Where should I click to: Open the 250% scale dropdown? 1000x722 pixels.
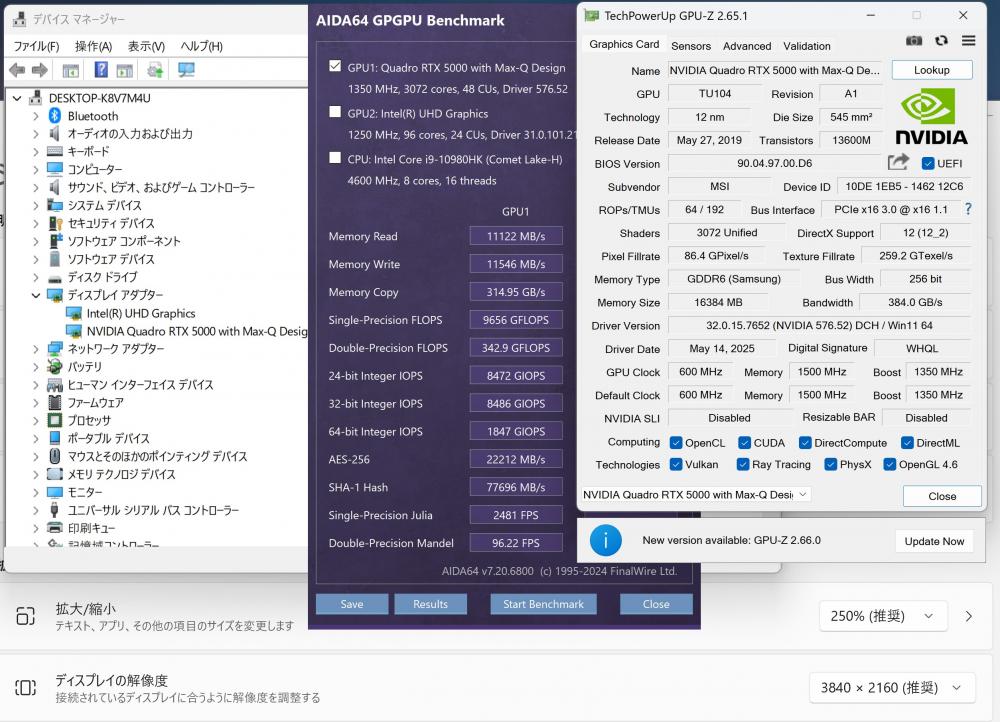[883, 616]
